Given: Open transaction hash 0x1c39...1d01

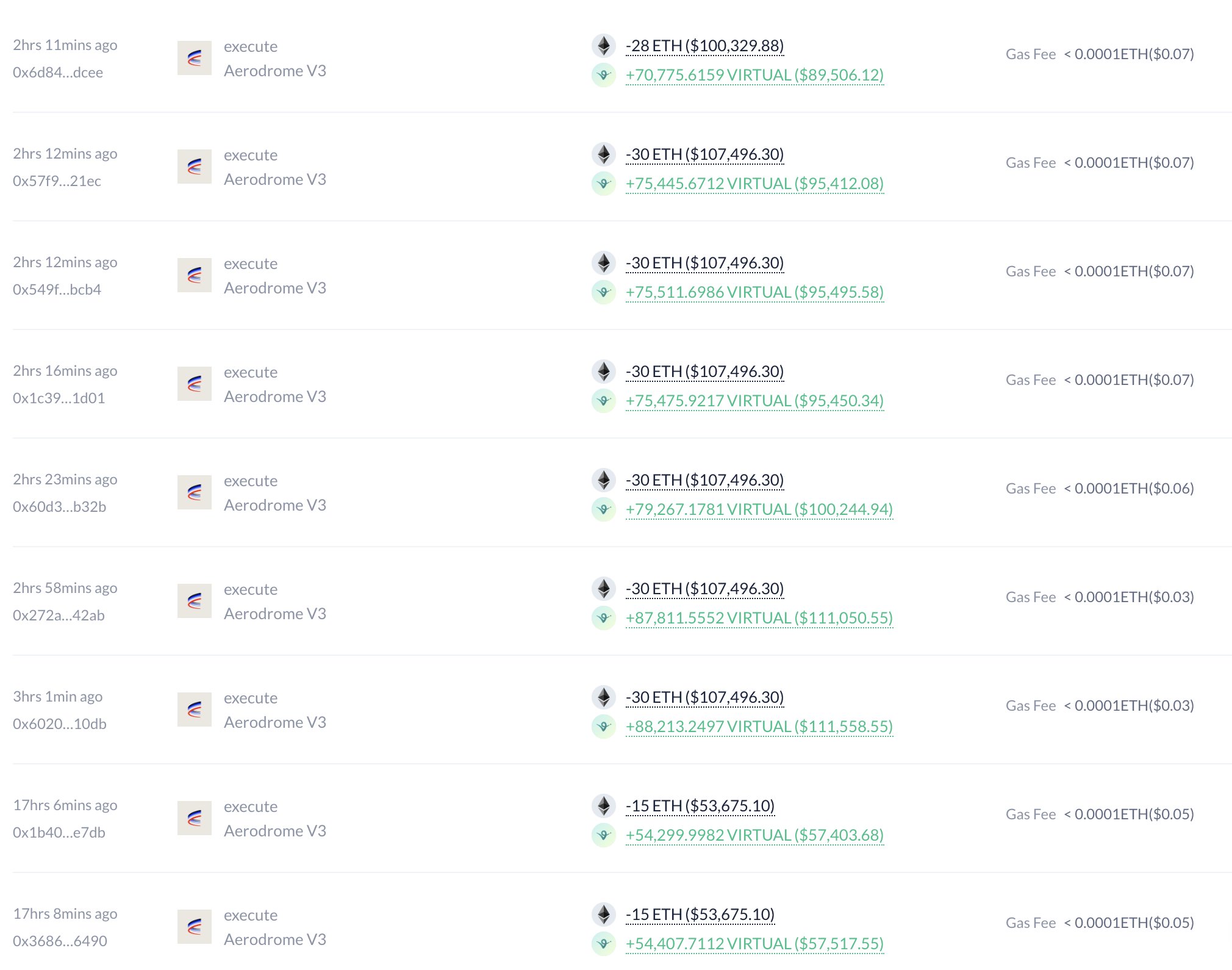Looking at the screenshot, I should click(x=59, y=398).
